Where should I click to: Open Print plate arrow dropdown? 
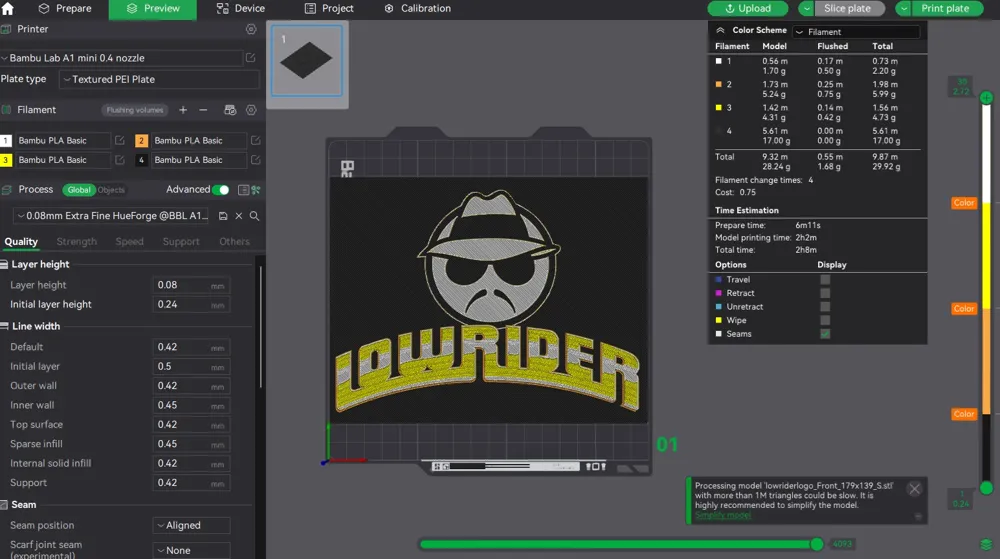904,8
